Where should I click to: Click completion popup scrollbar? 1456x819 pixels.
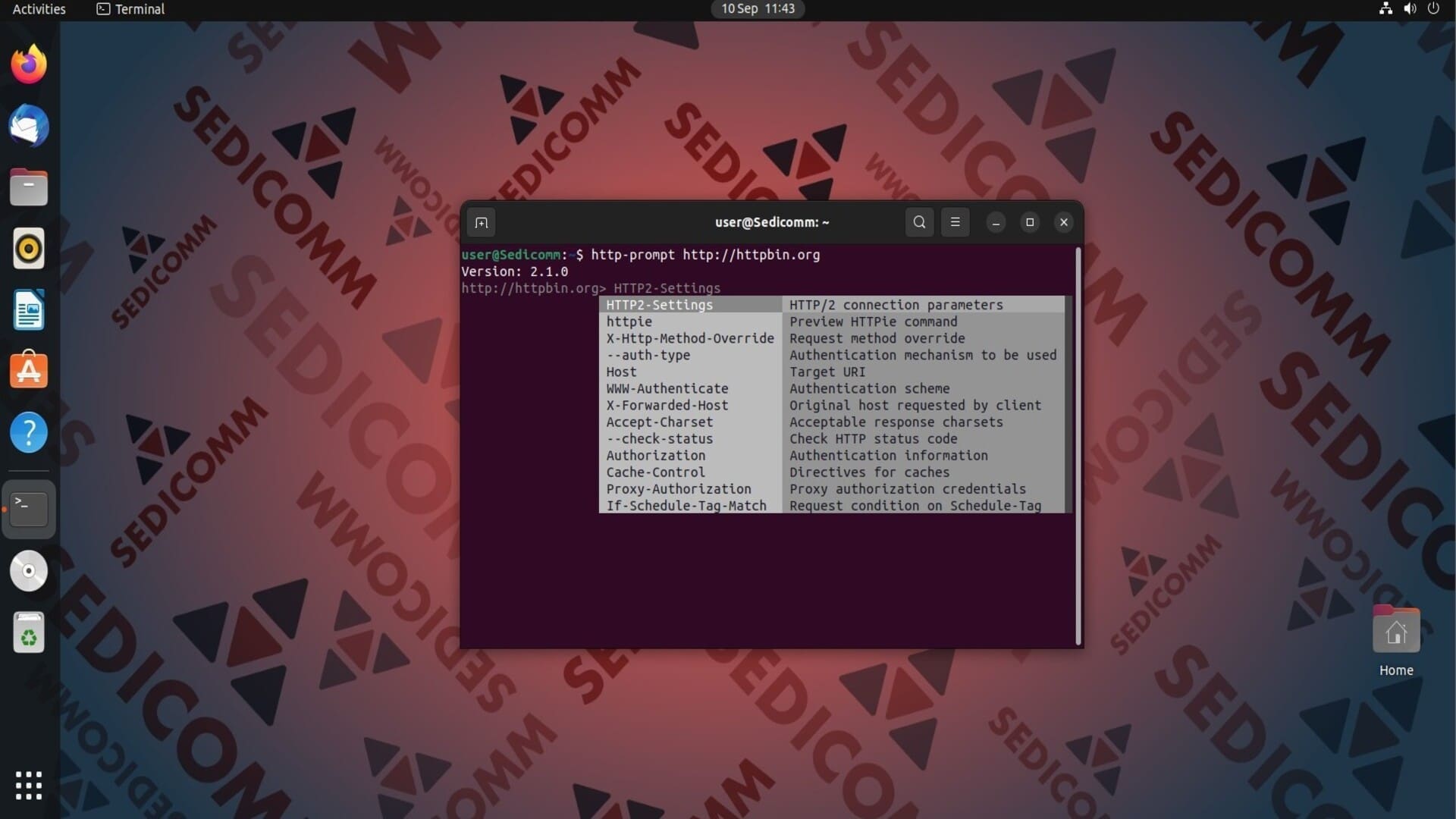tap(1068, 405)
